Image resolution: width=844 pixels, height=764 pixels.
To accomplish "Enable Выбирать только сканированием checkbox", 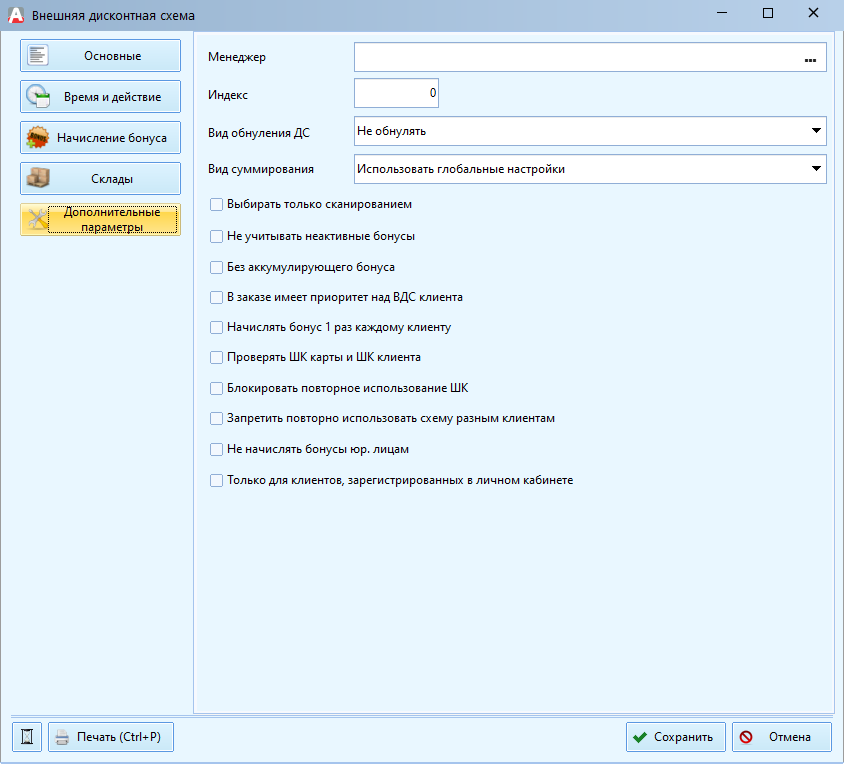I will point(216,205).
